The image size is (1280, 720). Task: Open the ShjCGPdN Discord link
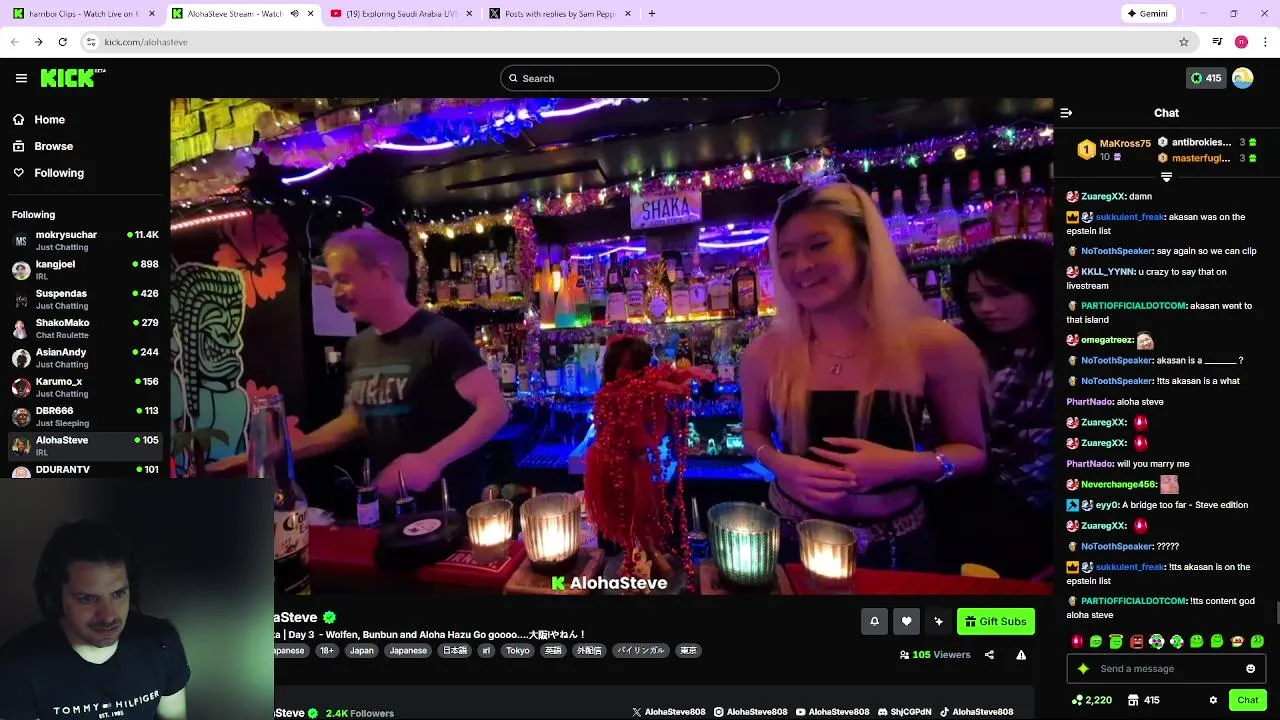904,712
